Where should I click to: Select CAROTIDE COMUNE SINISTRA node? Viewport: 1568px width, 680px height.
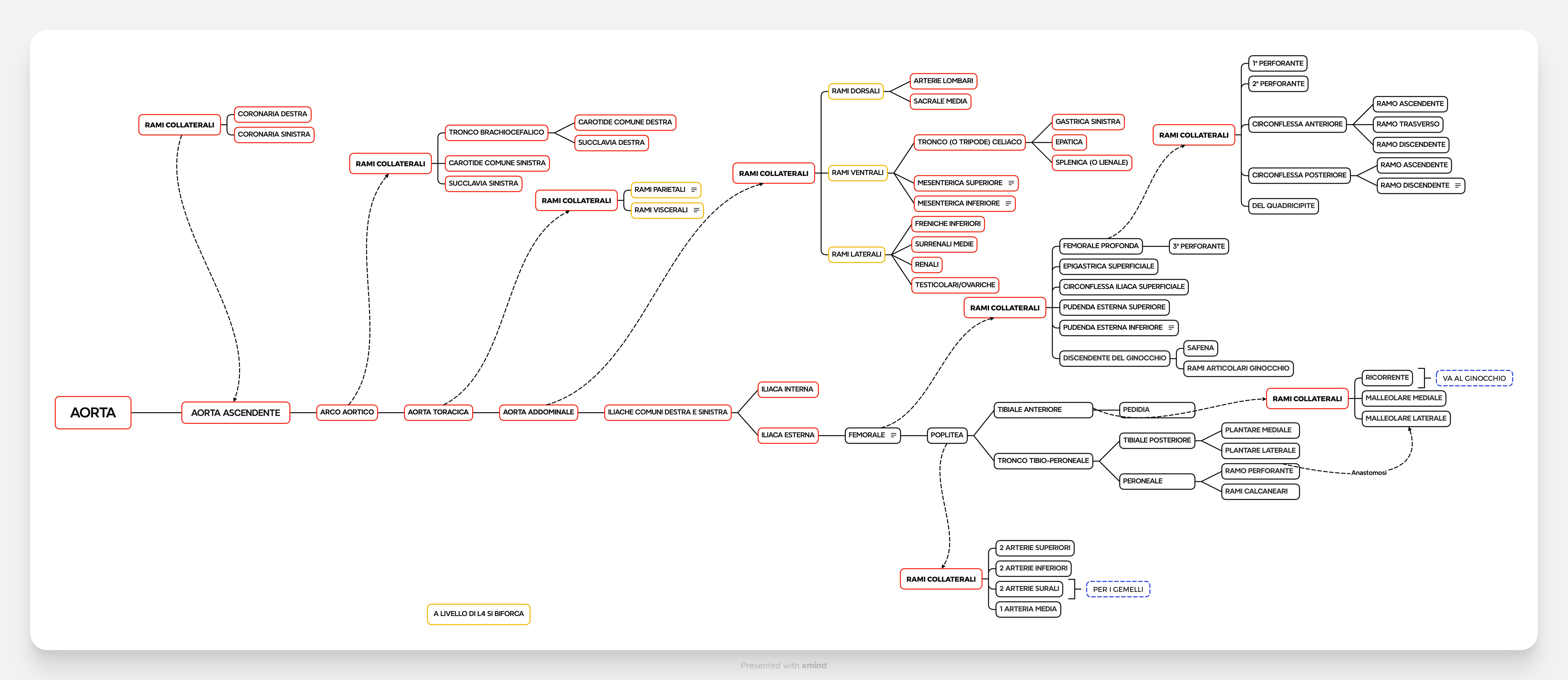coord(497,163)
